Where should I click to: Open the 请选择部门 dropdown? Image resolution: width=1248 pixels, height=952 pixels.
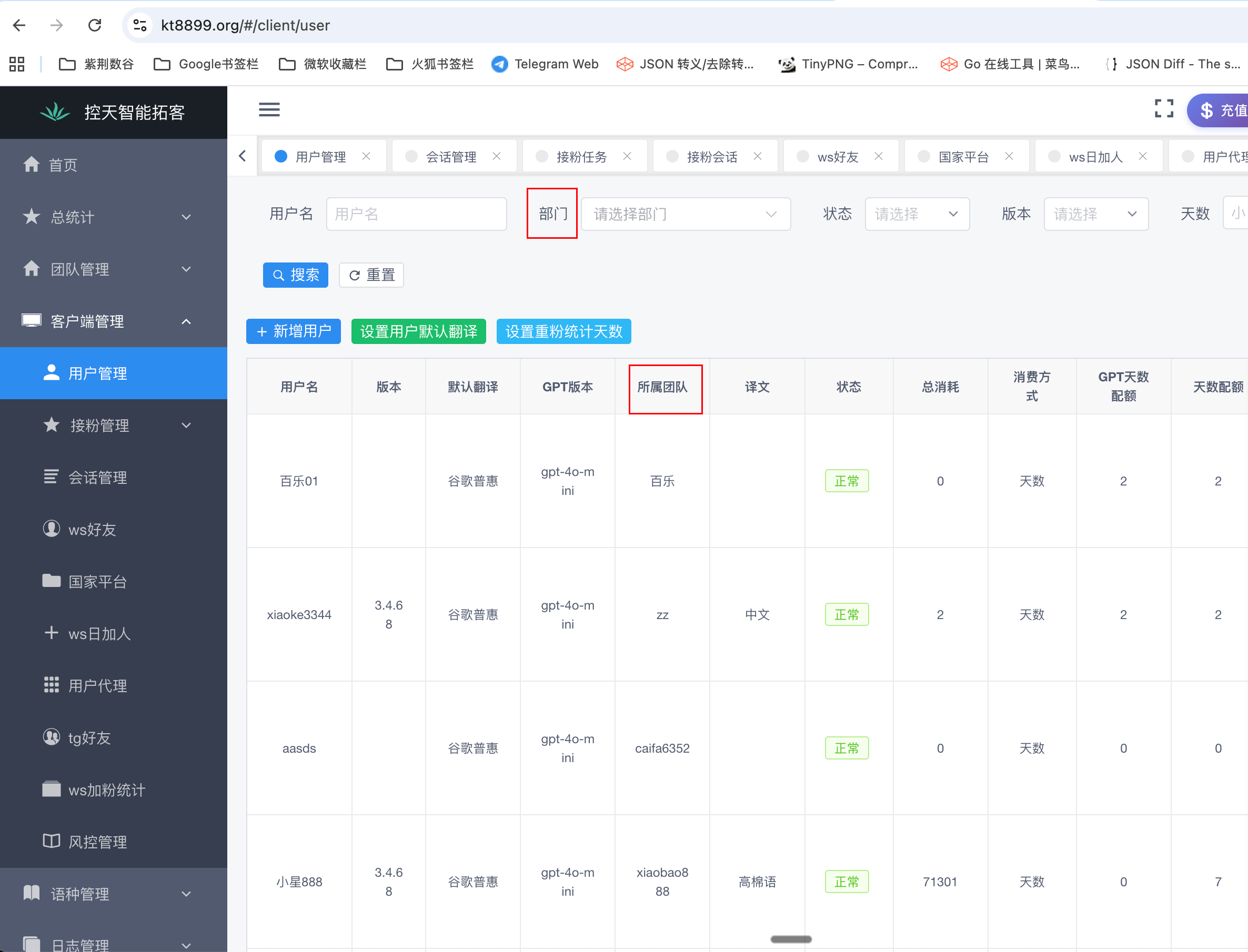[685, 214]
